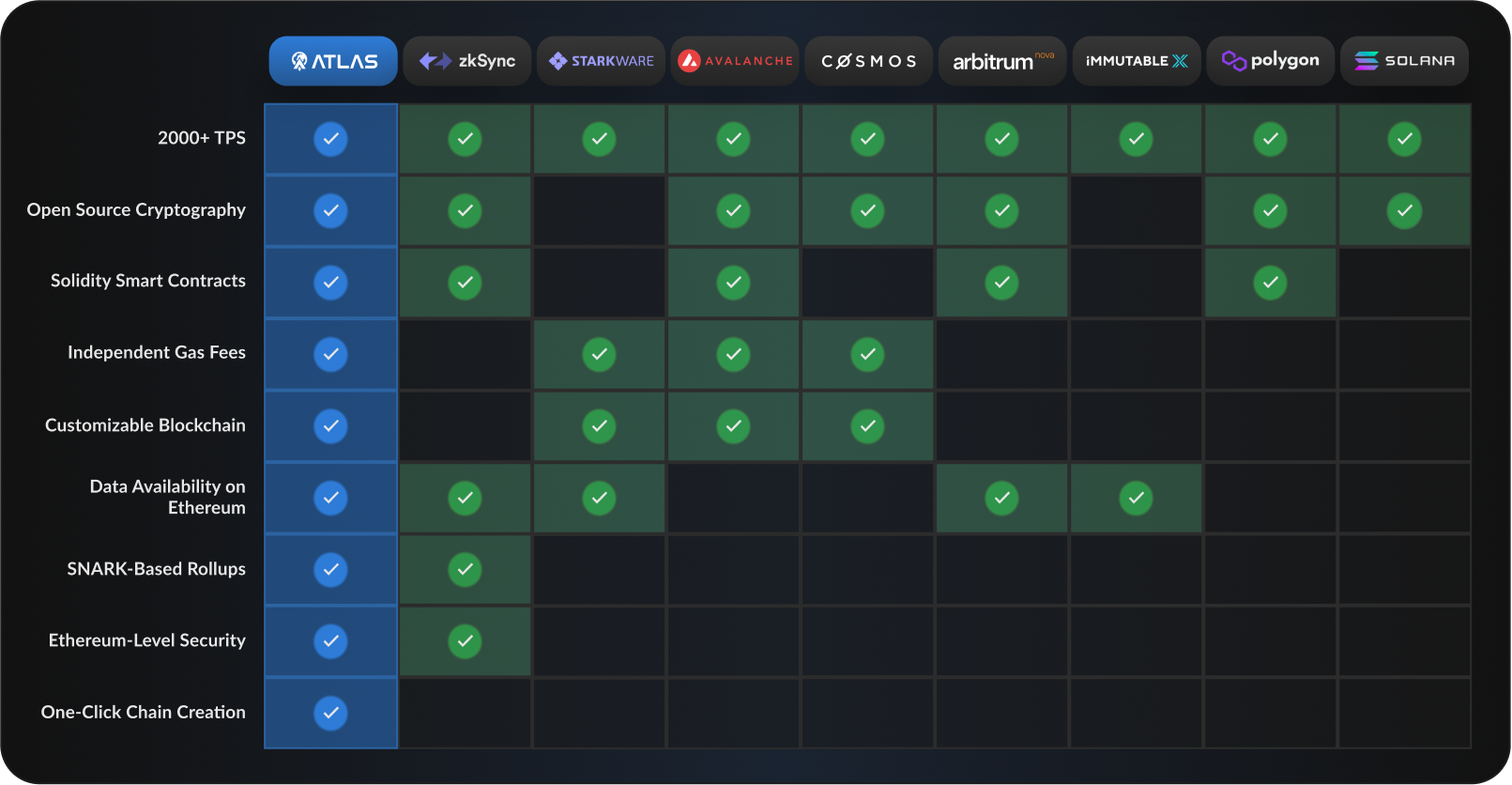The width and height of the screenshot is (1512, 785).
Task: Click Solana checkmark for Open Source Cryptography
Action: [1404, 210]
